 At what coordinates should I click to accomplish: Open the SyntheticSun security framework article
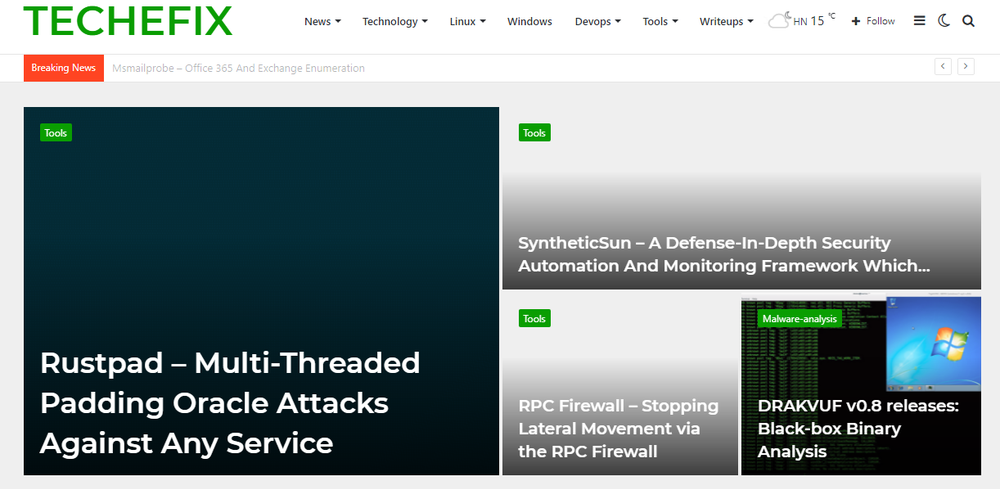pyautogui.click(x=724, y=254)
